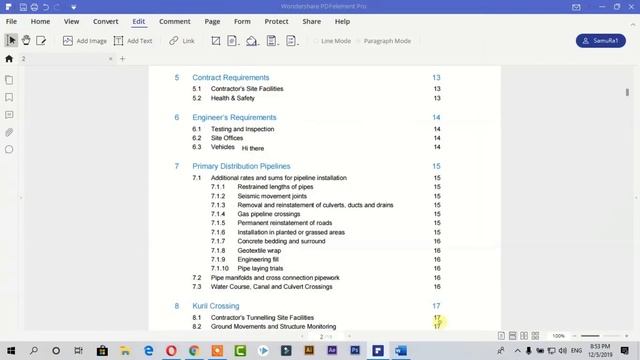The image size is (640, 360).
Task: Click the 'Kuril Crossing' heading
Action: click(x=216, y=306)
